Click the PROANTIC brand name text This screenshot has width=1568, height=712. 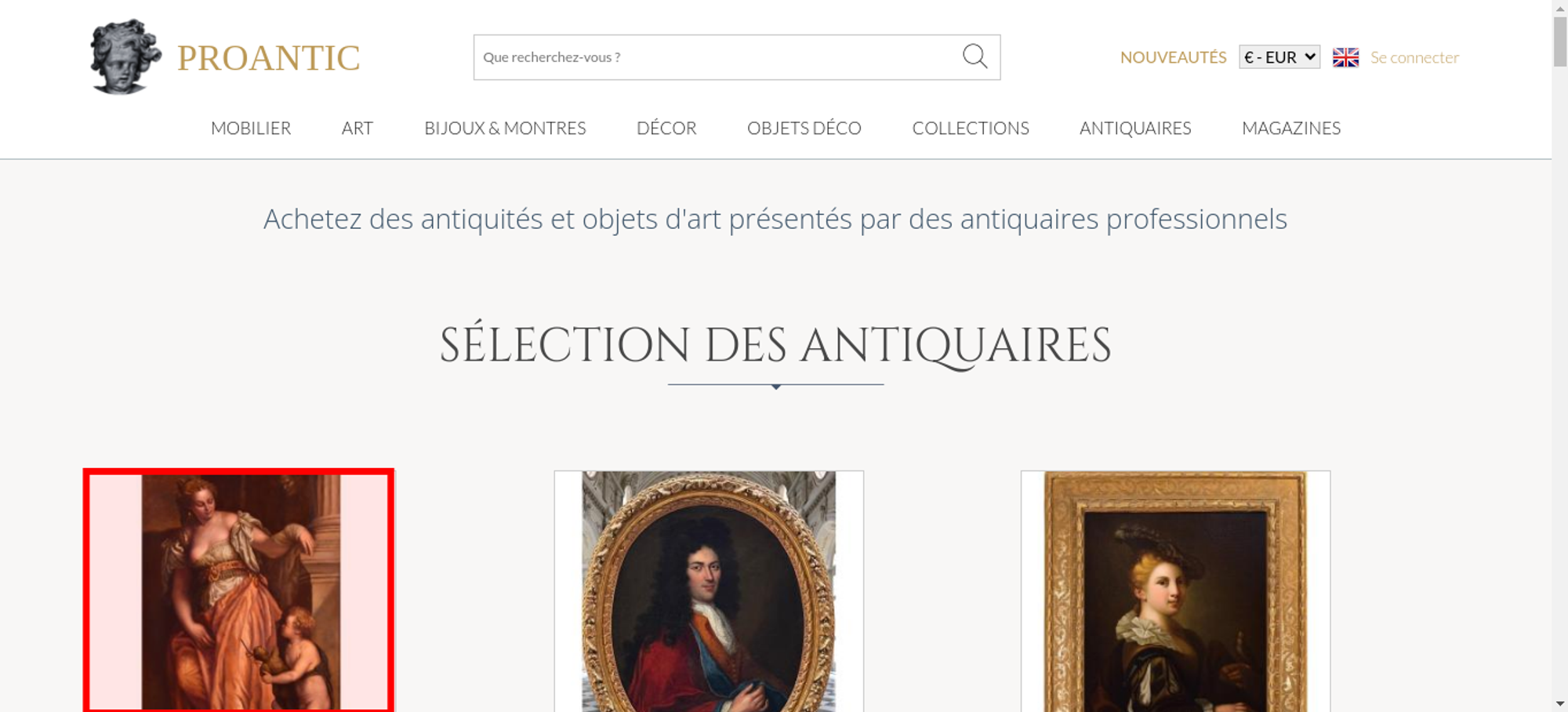click(x=268, y=58)
